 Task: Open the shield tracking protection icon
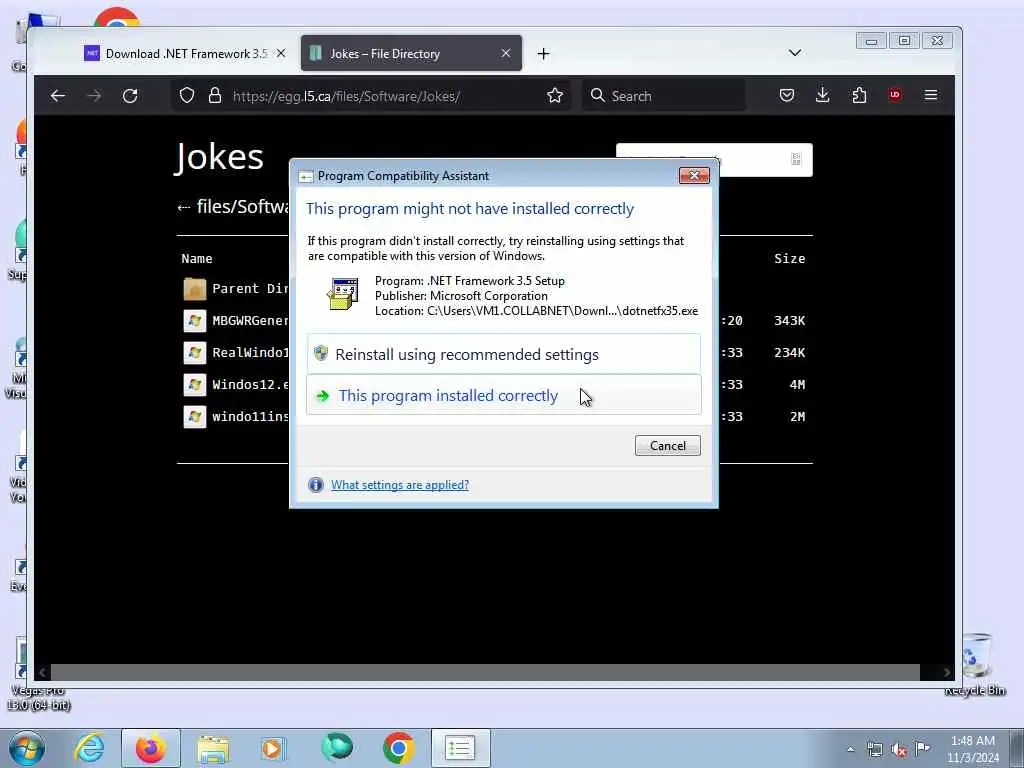click(187, 95)
